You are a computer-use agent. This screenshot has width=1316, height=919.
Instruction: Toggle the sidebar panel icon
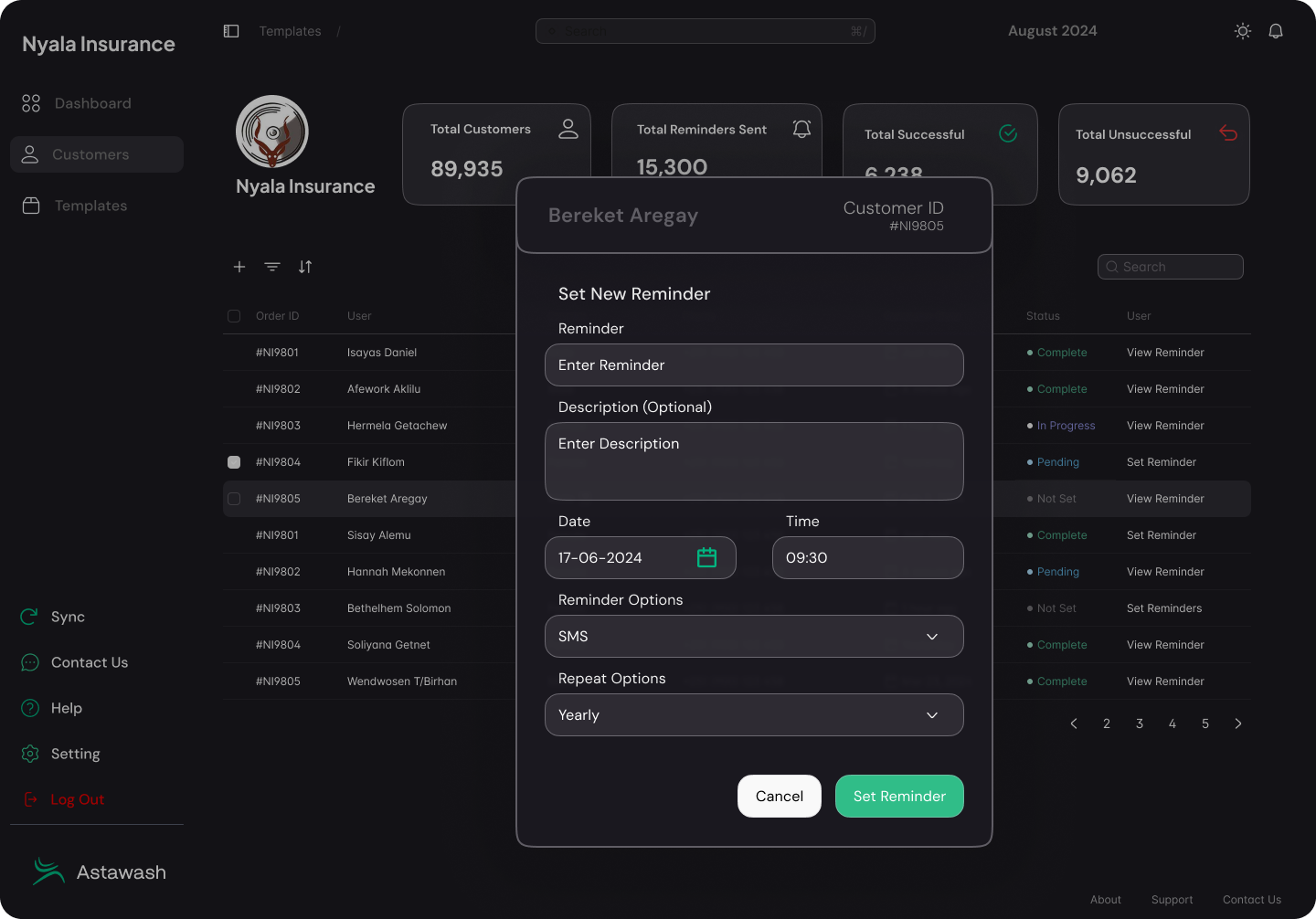(231, 31)
